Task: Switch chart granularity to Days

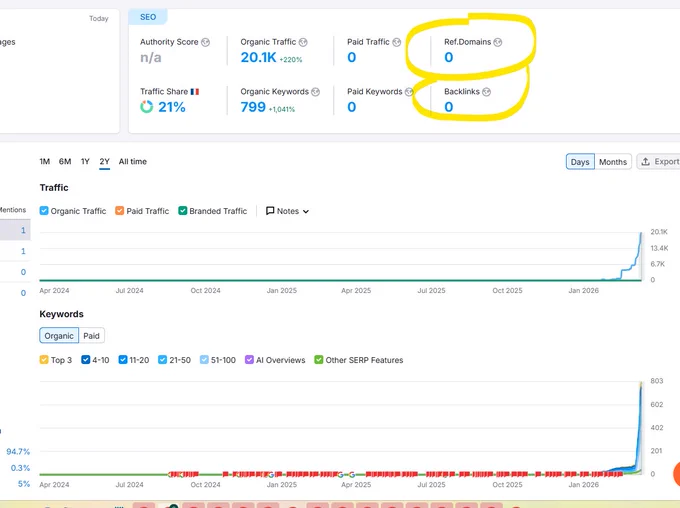Action: pyautogui.click(x=580, y=162)
